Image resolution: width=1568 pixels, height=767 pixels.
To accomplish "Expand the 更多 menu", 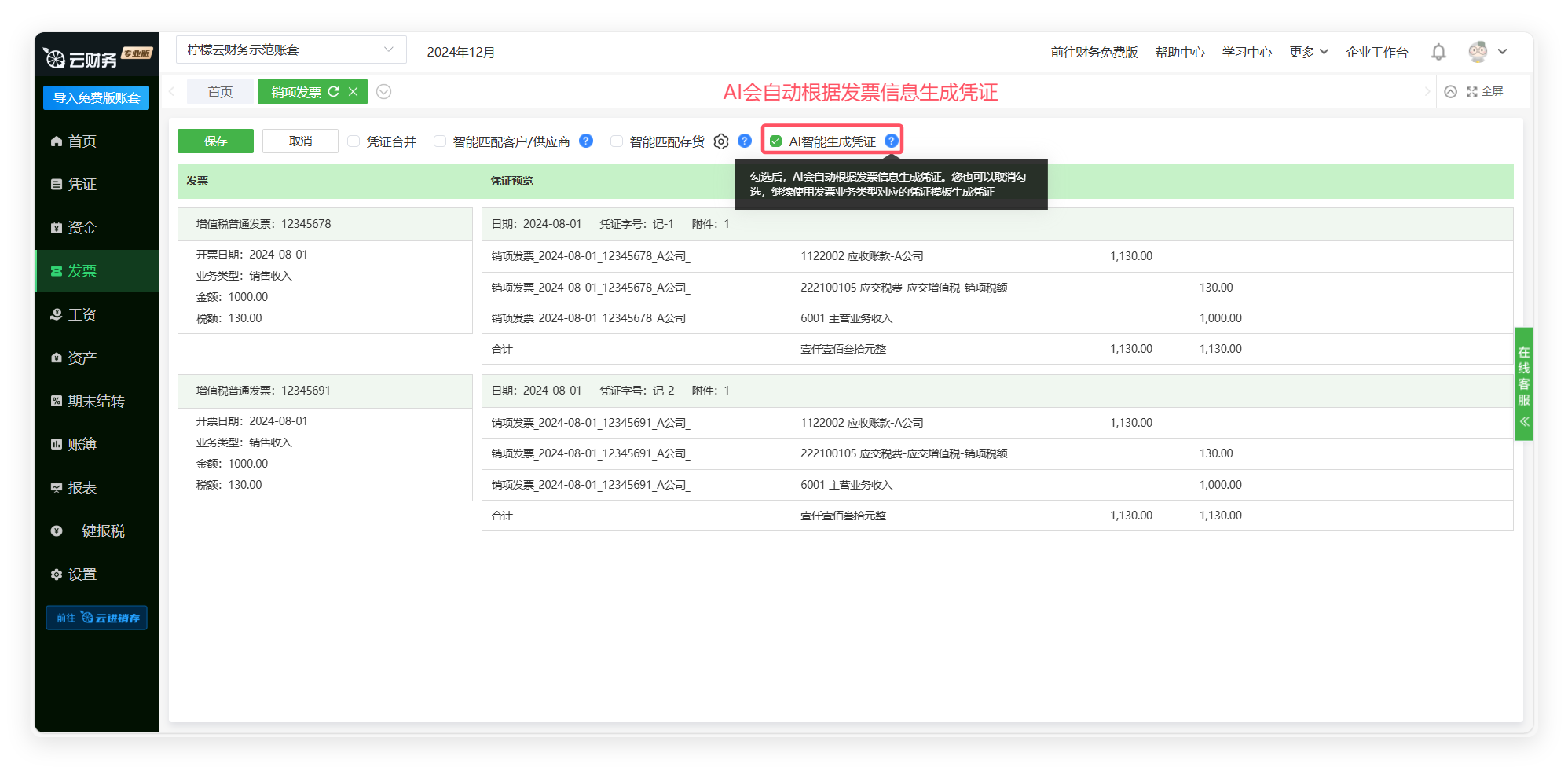I will pyautogui.click(x=1308, y=52).
